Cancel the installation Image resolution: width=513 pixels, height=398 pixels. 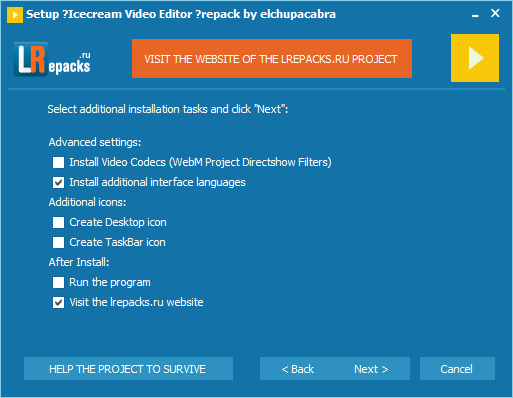[x=457, y=369]
